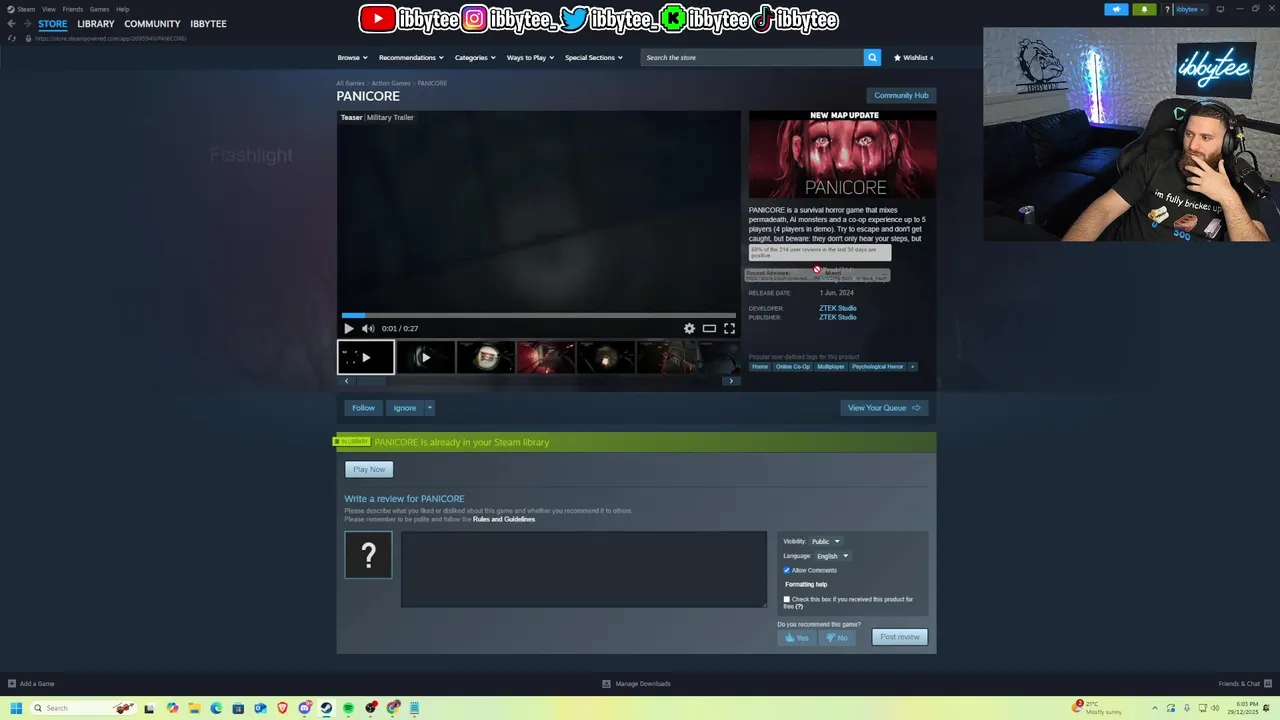Play the trailer video
Viewport: 1280px width, 720px height.
(x=348, y=328)
